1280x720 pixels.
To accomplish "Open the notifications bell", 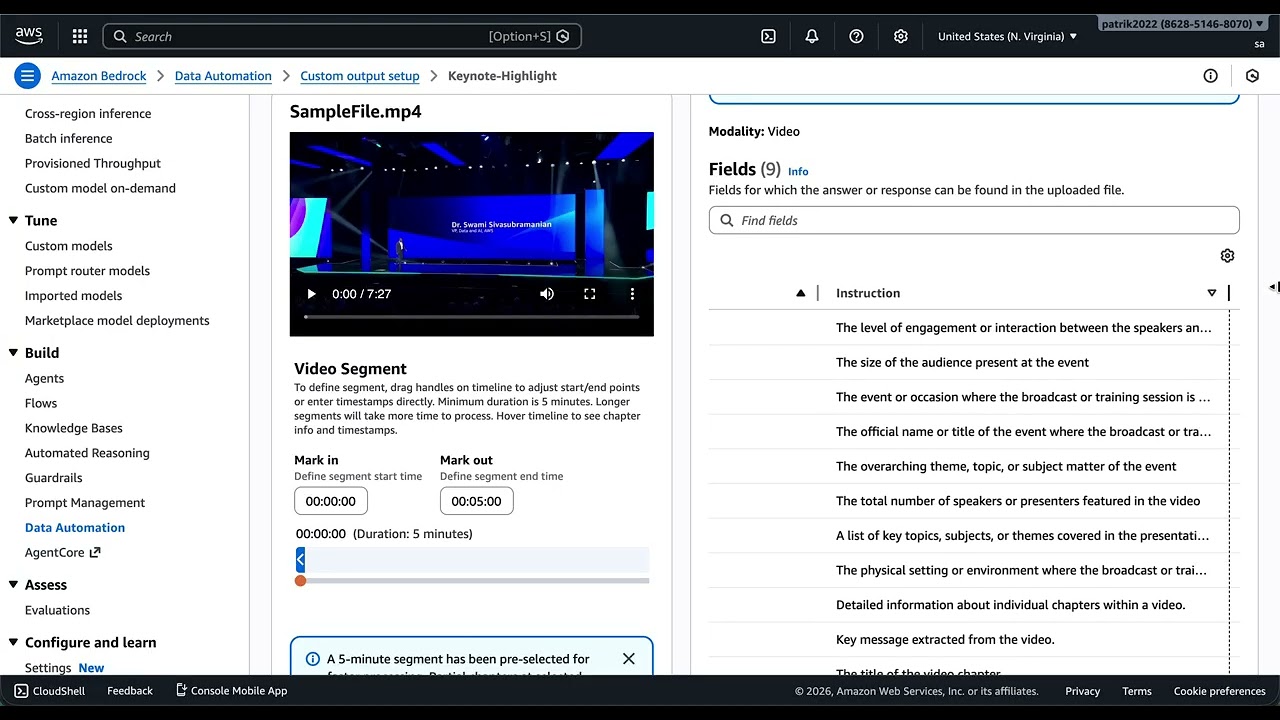I will tap(812, 36).
